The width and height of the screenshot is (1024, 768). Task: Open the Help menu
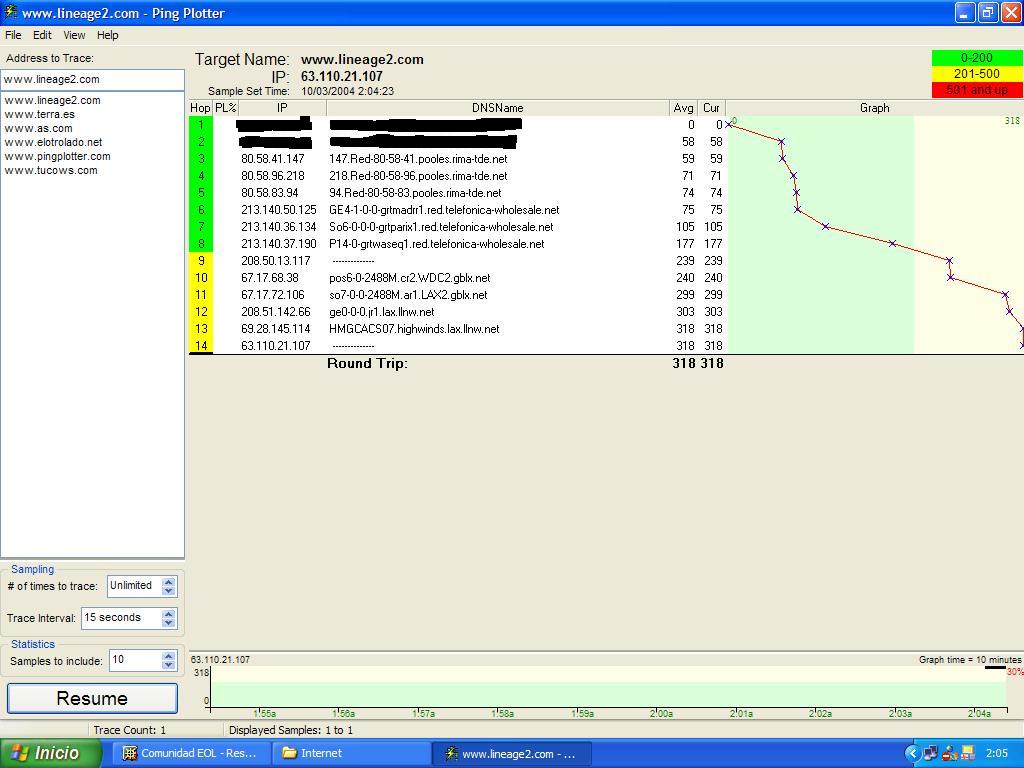pyautogui.click(x=108, y=35)
